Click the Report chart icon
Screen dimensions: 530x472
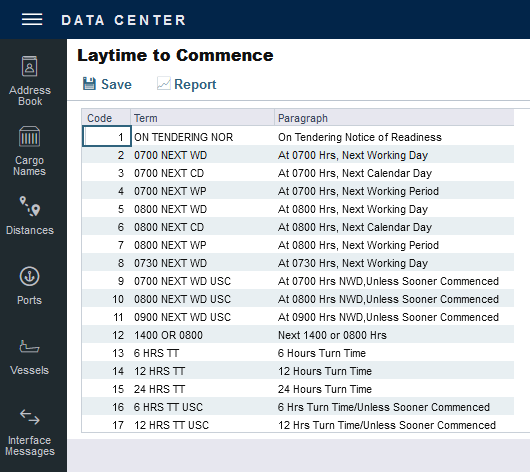[164, 84]
